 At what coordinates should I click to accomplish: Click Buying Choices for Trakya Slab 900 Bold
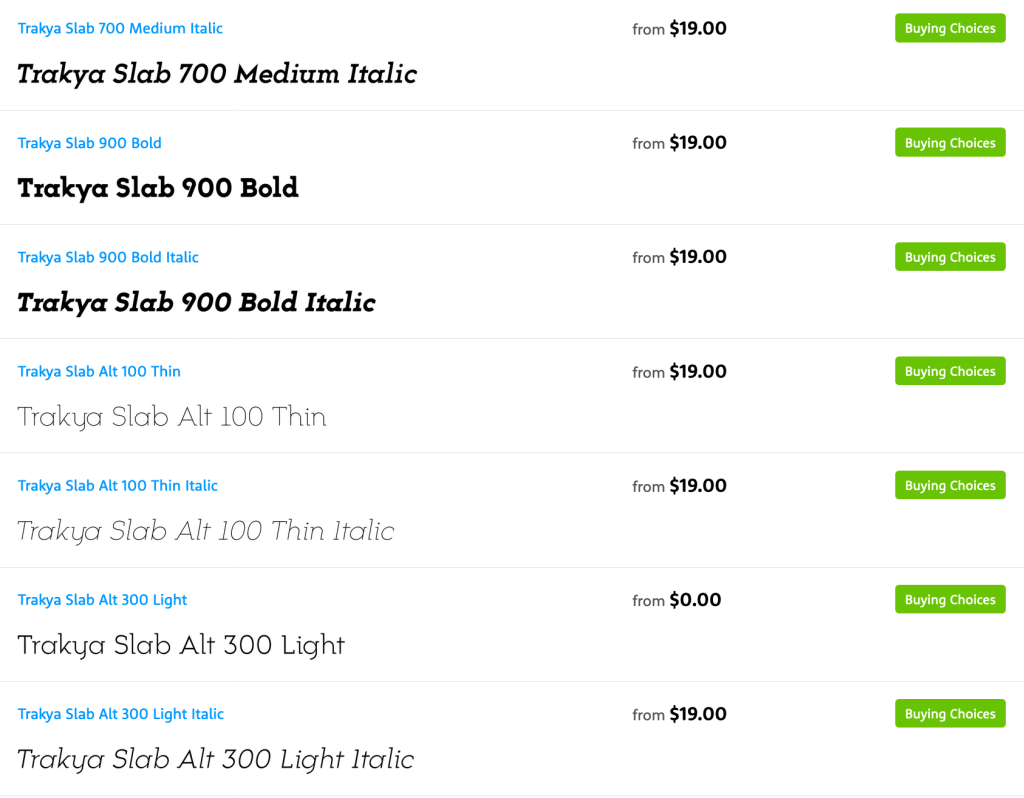949,143
